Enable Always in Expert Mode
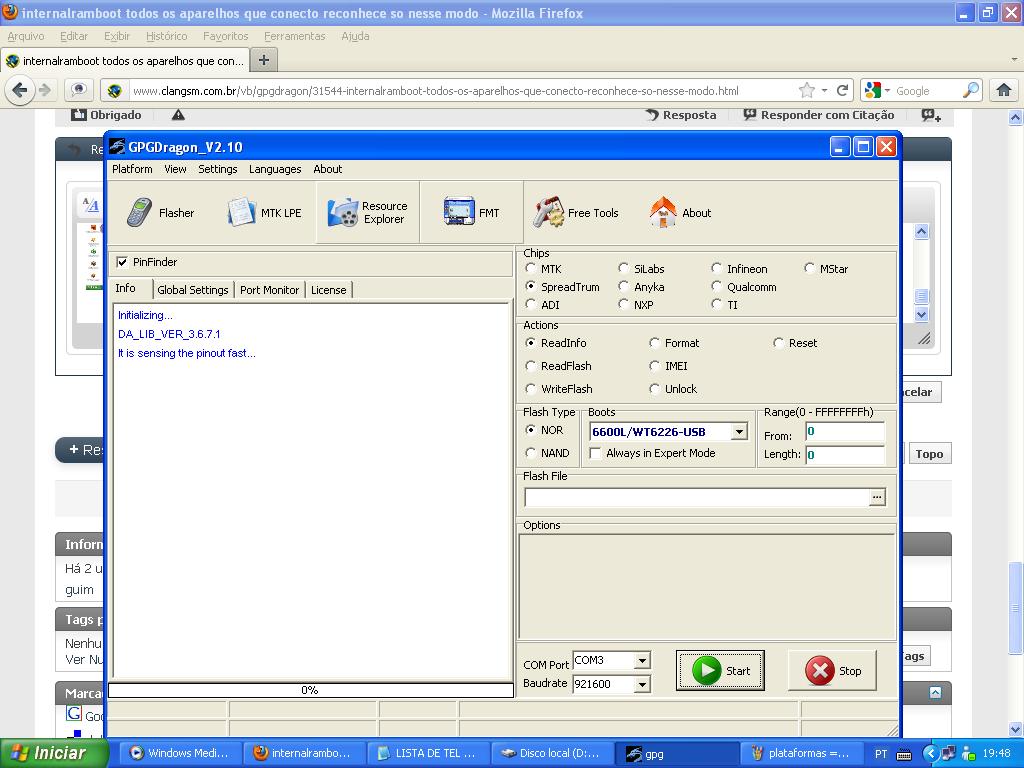The image size is (1024, 768). (x=595, y=453)
